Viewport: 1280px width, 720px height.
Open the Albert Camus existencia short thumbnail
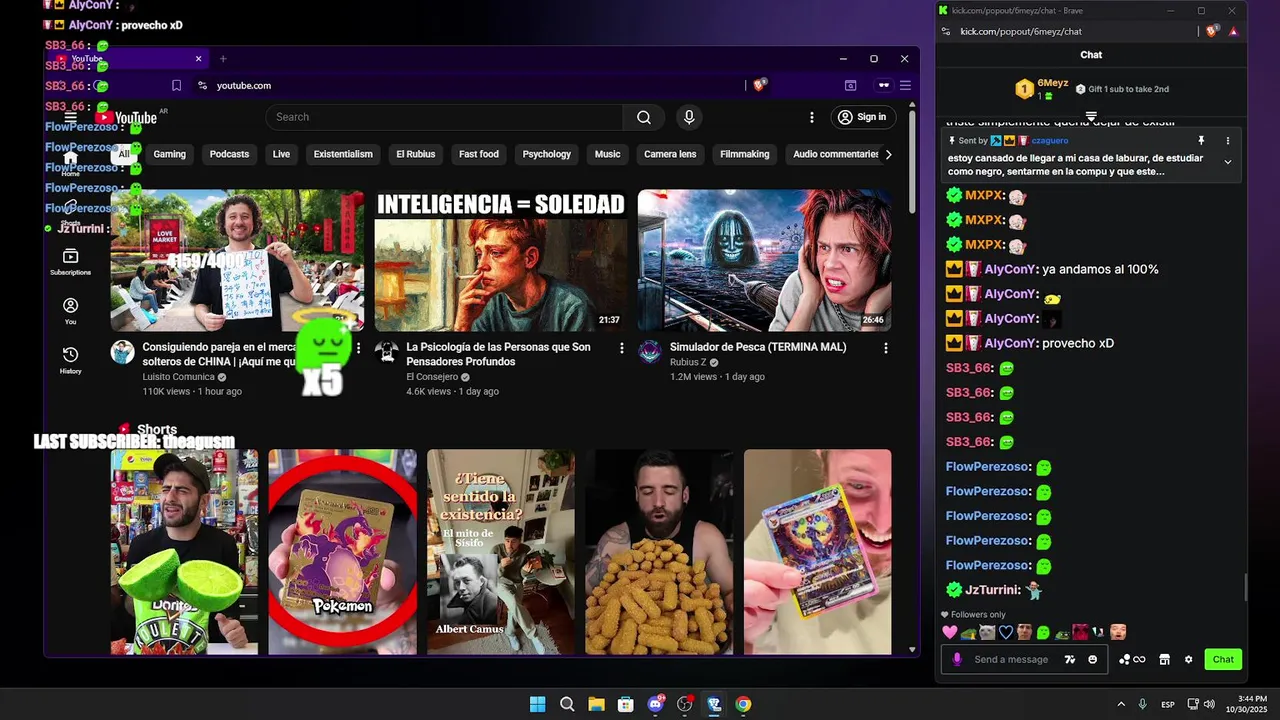click(501, 552)
